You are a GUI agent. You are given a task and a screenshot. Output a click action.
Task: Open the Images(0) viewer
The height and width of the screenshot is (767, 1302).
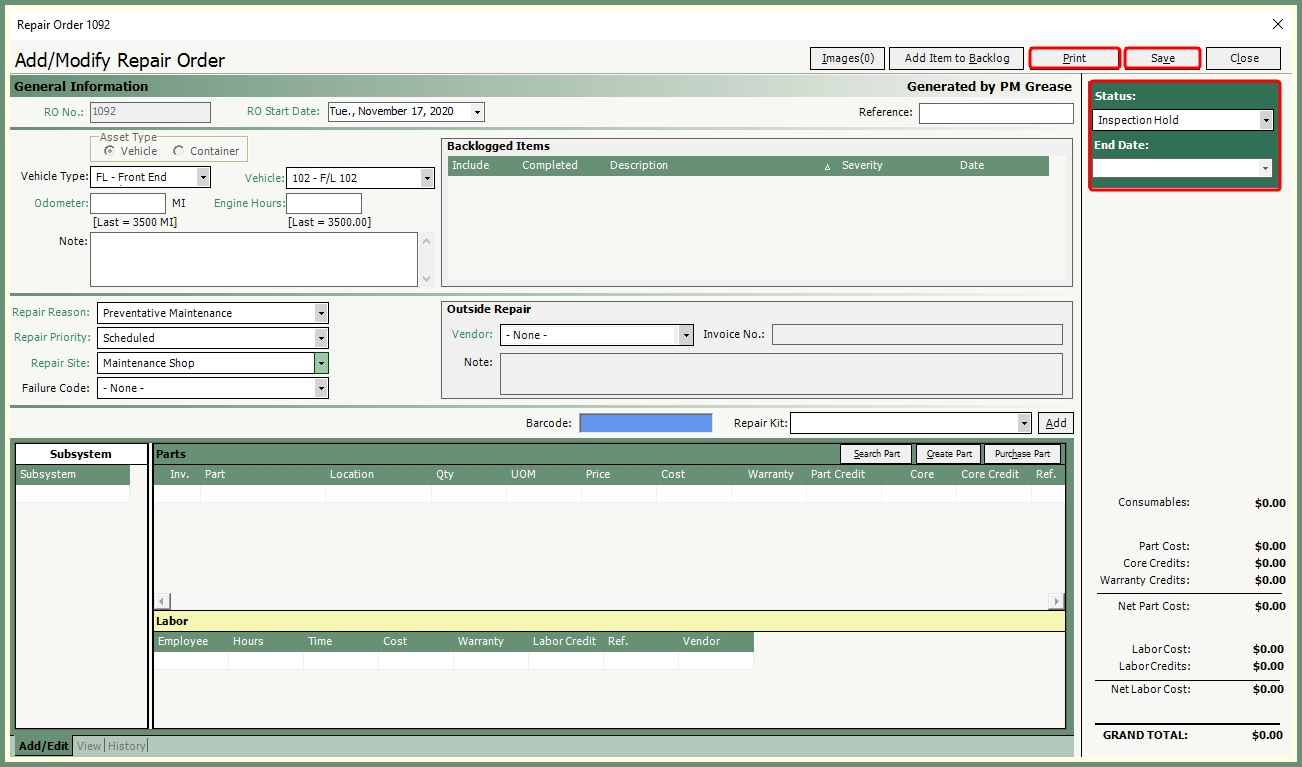847,58
